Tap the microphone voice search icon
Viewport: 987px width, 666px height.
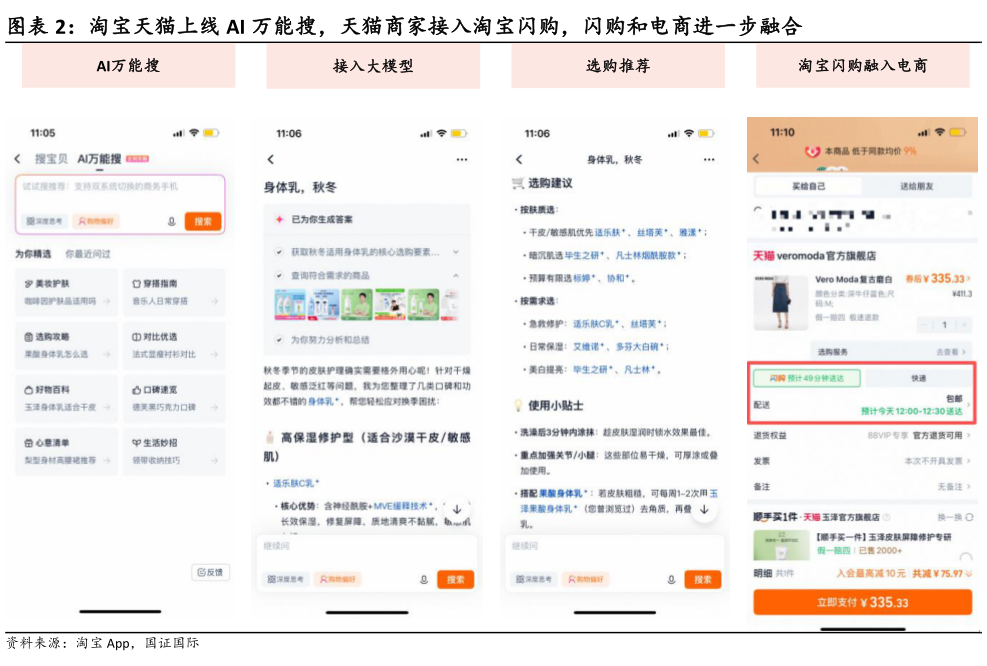coord(172,220)
